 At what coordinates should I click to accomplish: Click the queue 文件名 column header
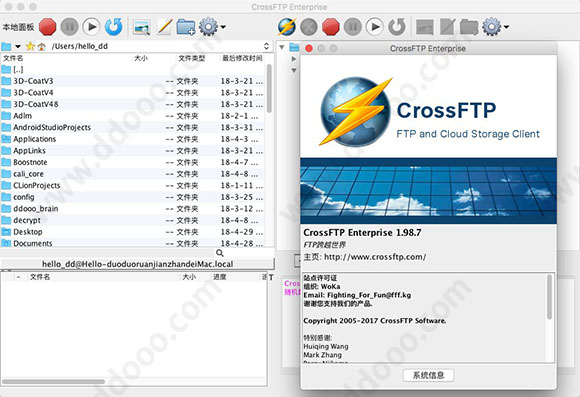click(40, 277)
